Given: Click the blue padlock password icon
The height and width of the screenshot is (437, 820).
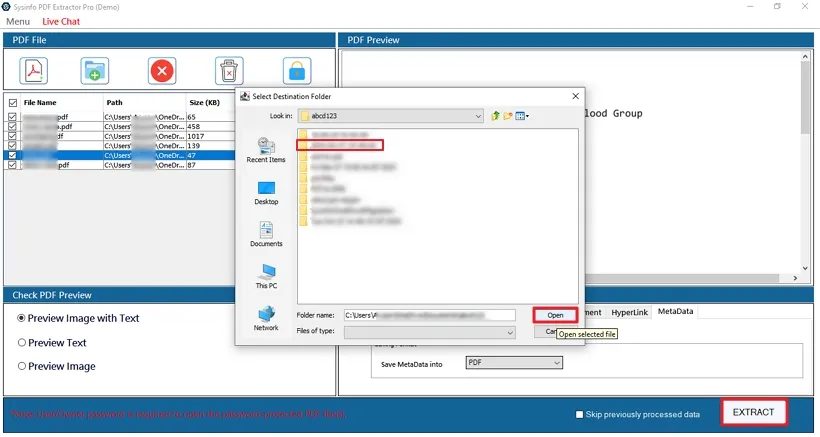Looking at the screenshot, I should [297, 71].
